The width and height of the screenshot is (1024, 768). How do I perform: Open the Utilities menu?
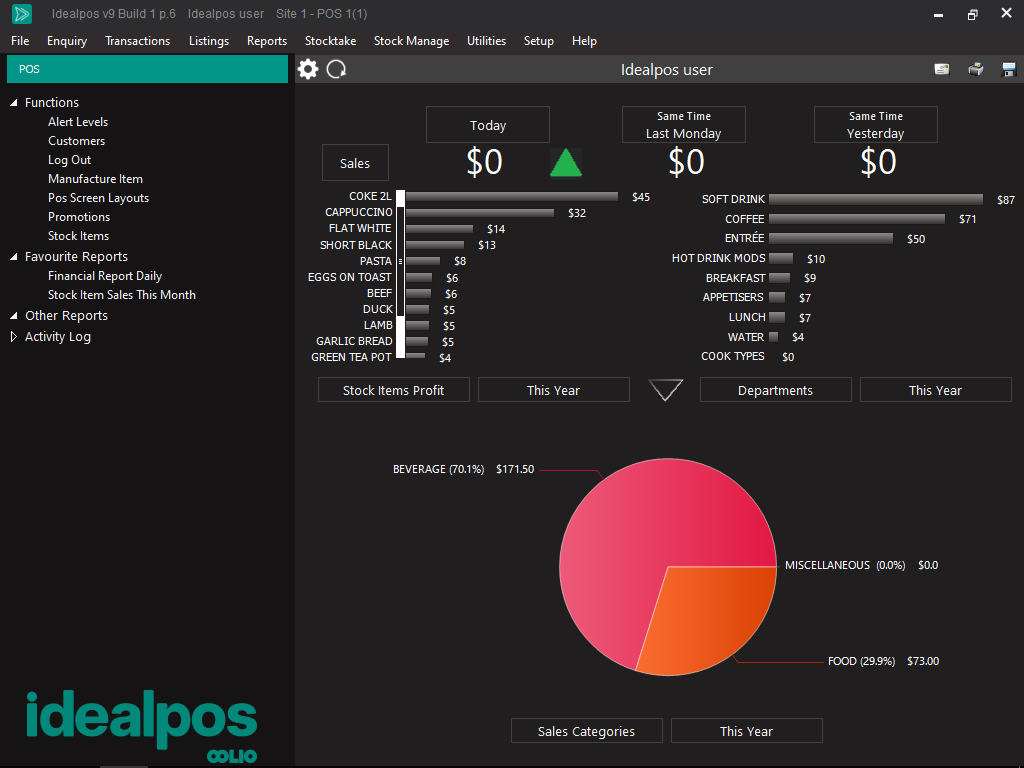pyautogui.click(x=486, y=41)
